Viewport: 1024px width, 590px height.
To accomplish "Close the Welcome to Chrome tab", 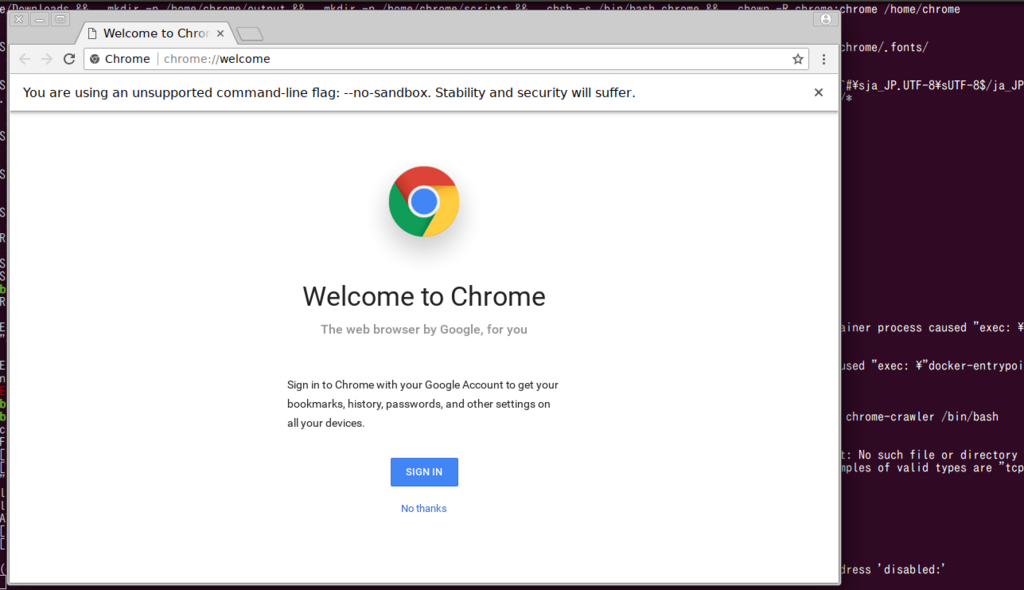I will 220,33.
